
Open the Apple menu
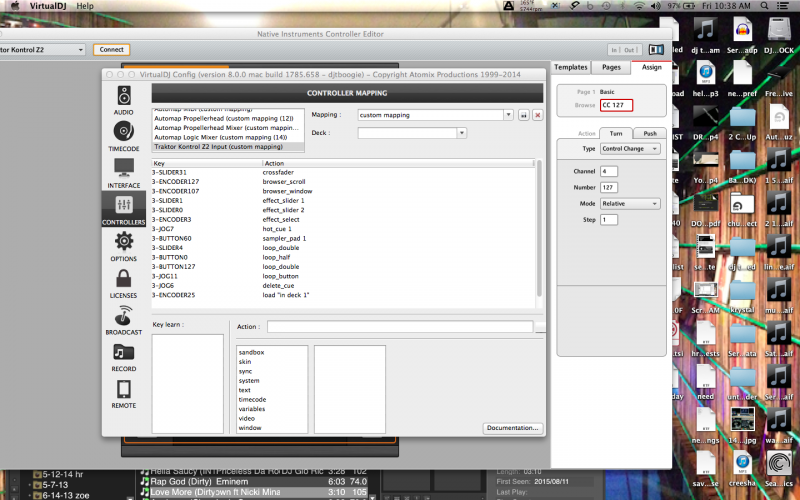(x=15, y=6)
